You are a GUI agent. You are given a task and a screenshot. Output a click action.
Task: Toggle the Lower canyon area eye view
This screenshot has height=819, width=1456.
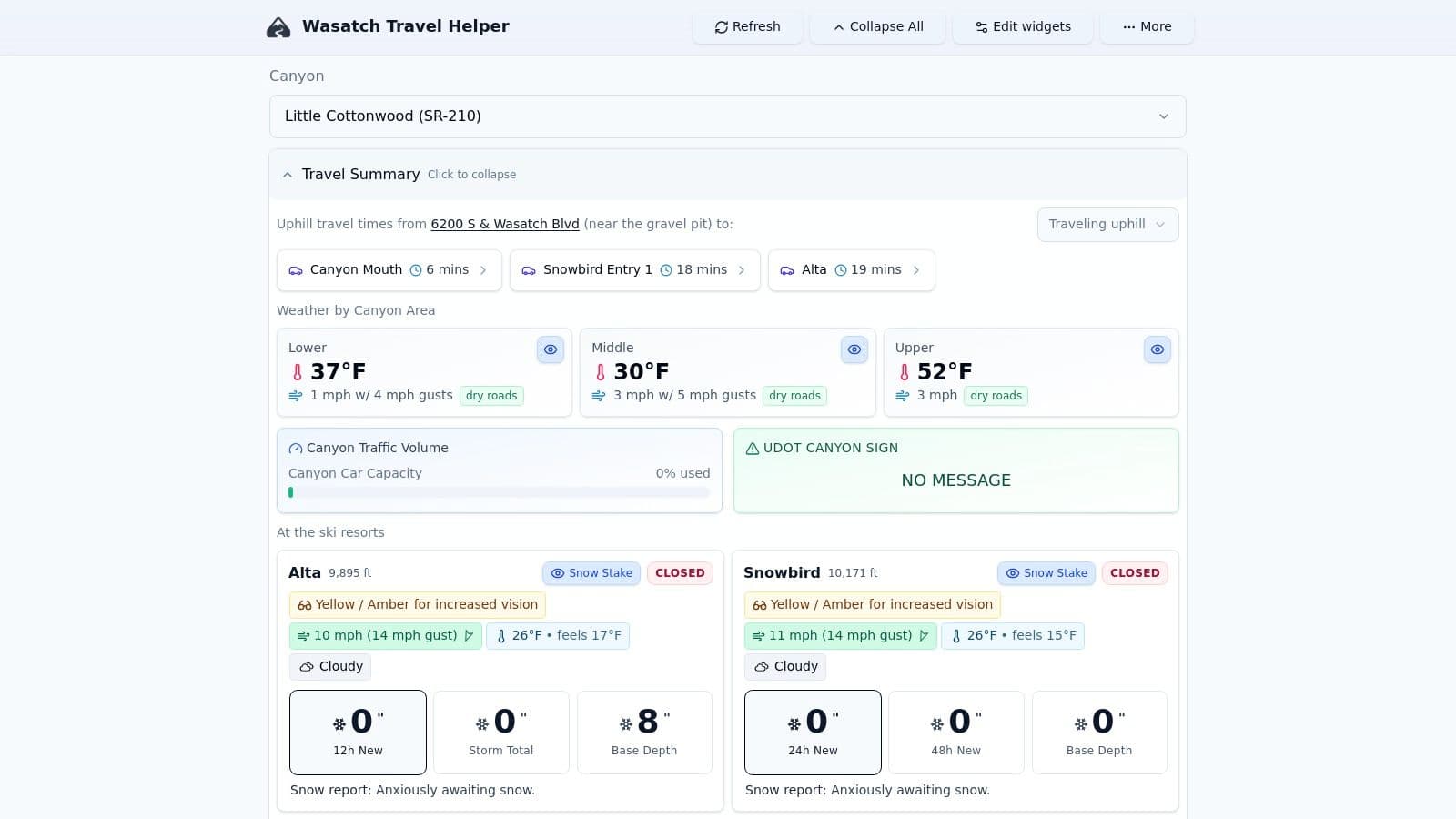(551, 349)
